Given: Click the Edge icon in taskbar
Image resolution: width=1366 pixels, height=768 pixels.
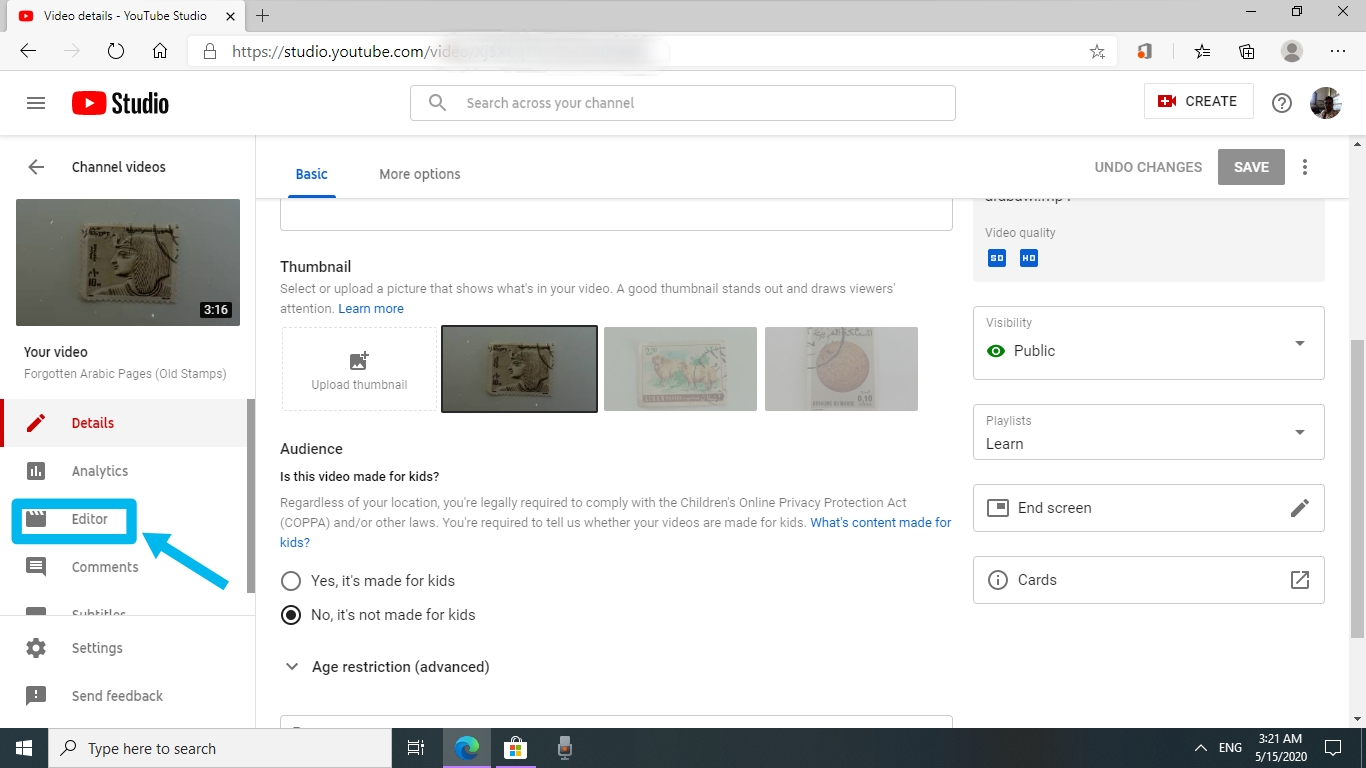Looking at the screenshot, I should pyautogui.click(x=467, y=748).
